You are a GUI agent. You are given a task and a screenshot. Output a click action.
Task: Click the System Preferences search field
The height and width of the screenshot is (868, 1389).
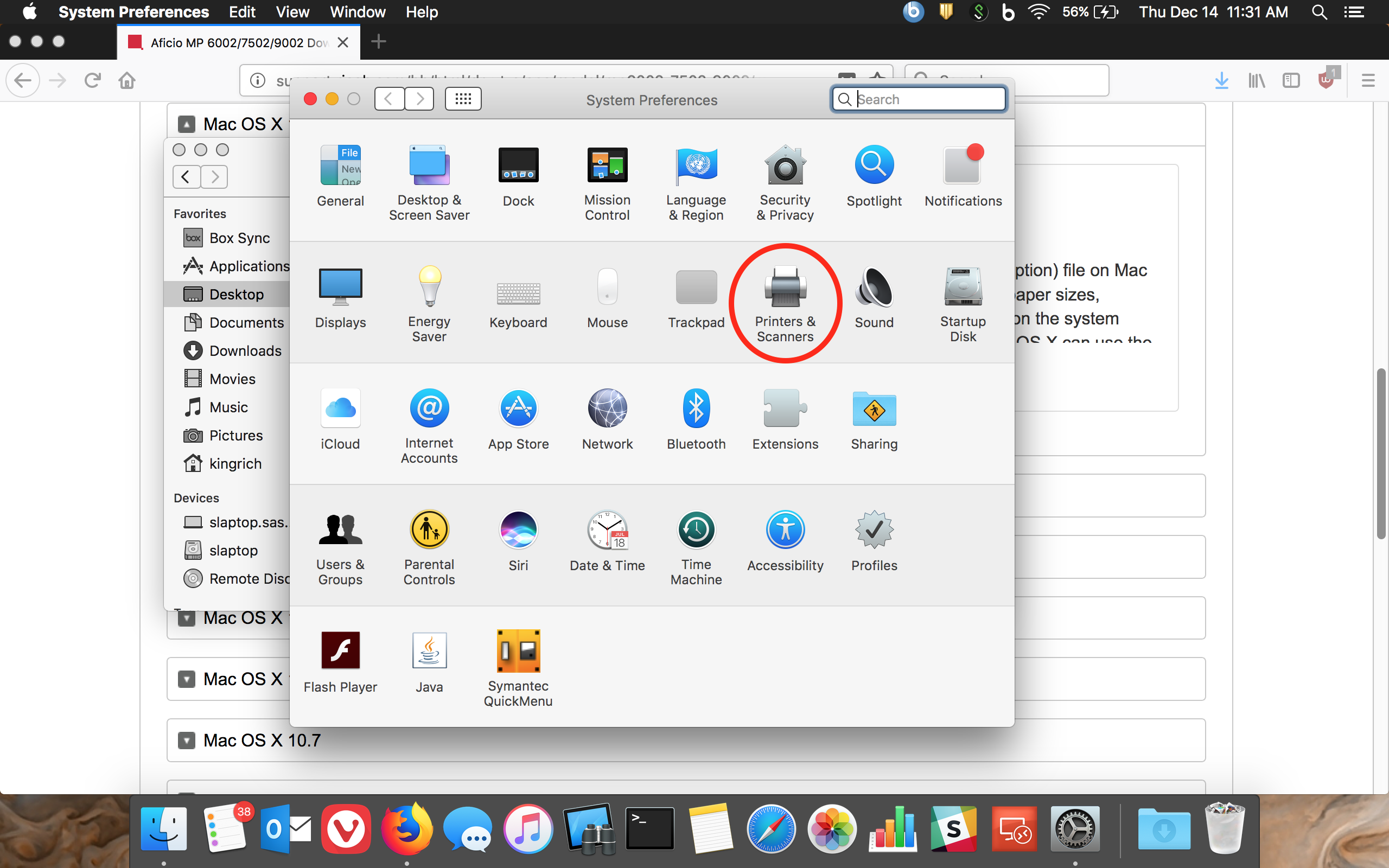point(919,99)
